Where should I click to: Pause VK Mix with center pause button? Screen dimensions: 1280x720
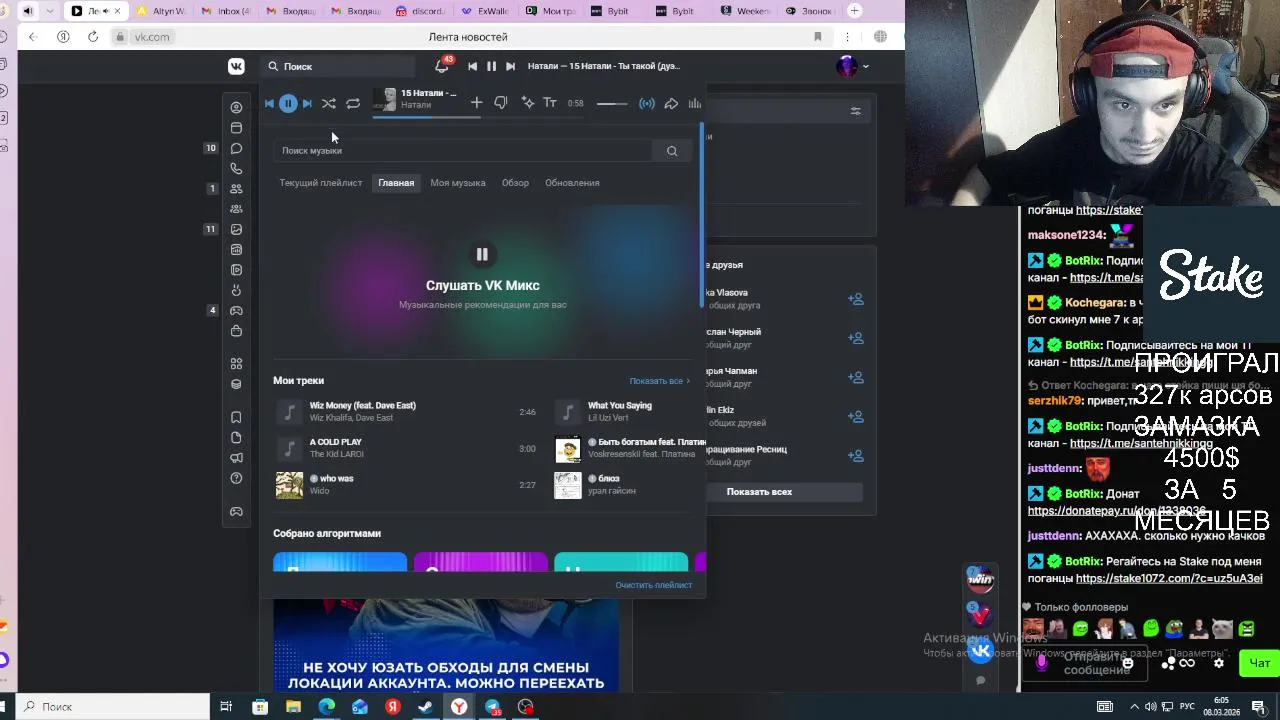(482, 255)
